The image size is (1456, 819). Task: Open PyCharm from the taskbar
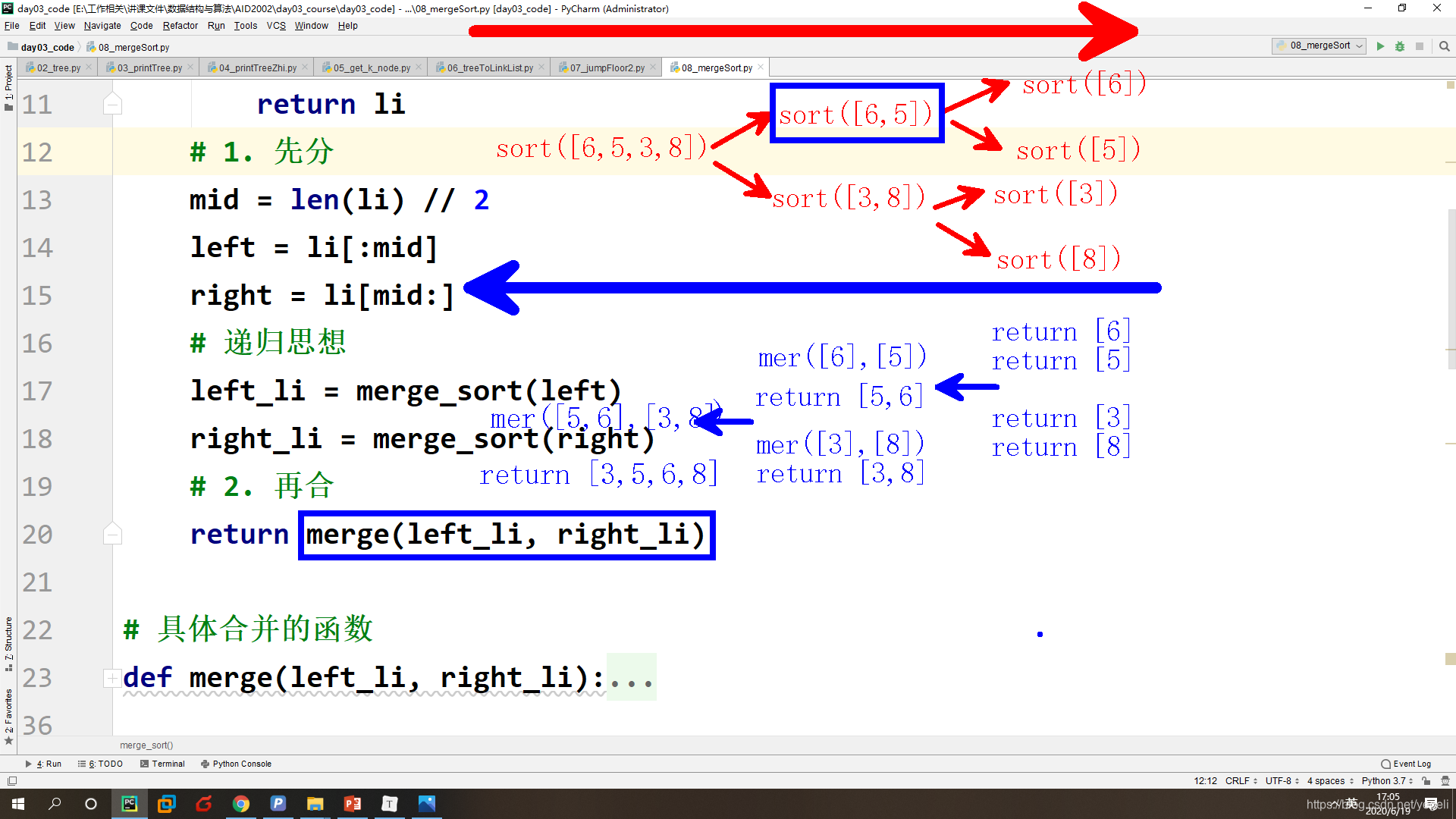point(130,804)
